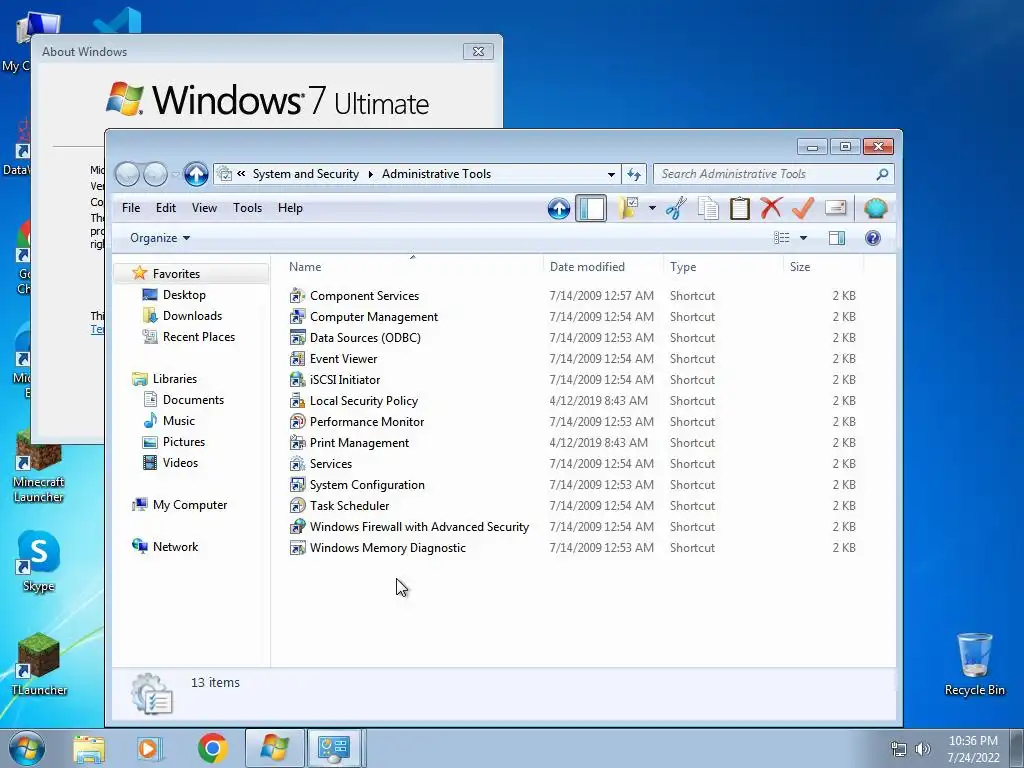
Task: Click the Event Viewer shortcut icon
Action: tap(297, 359)
